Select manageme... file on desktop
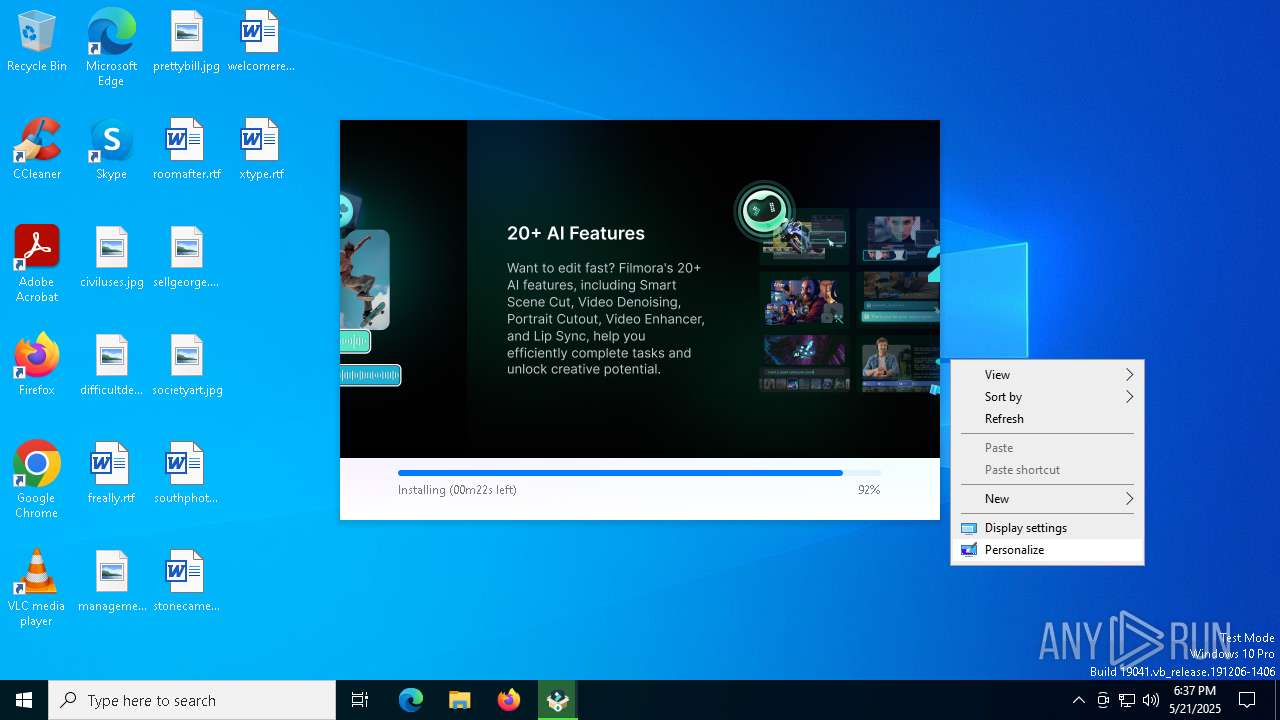Viewport: 1280px width, 720px height. (x=111, y=581)
